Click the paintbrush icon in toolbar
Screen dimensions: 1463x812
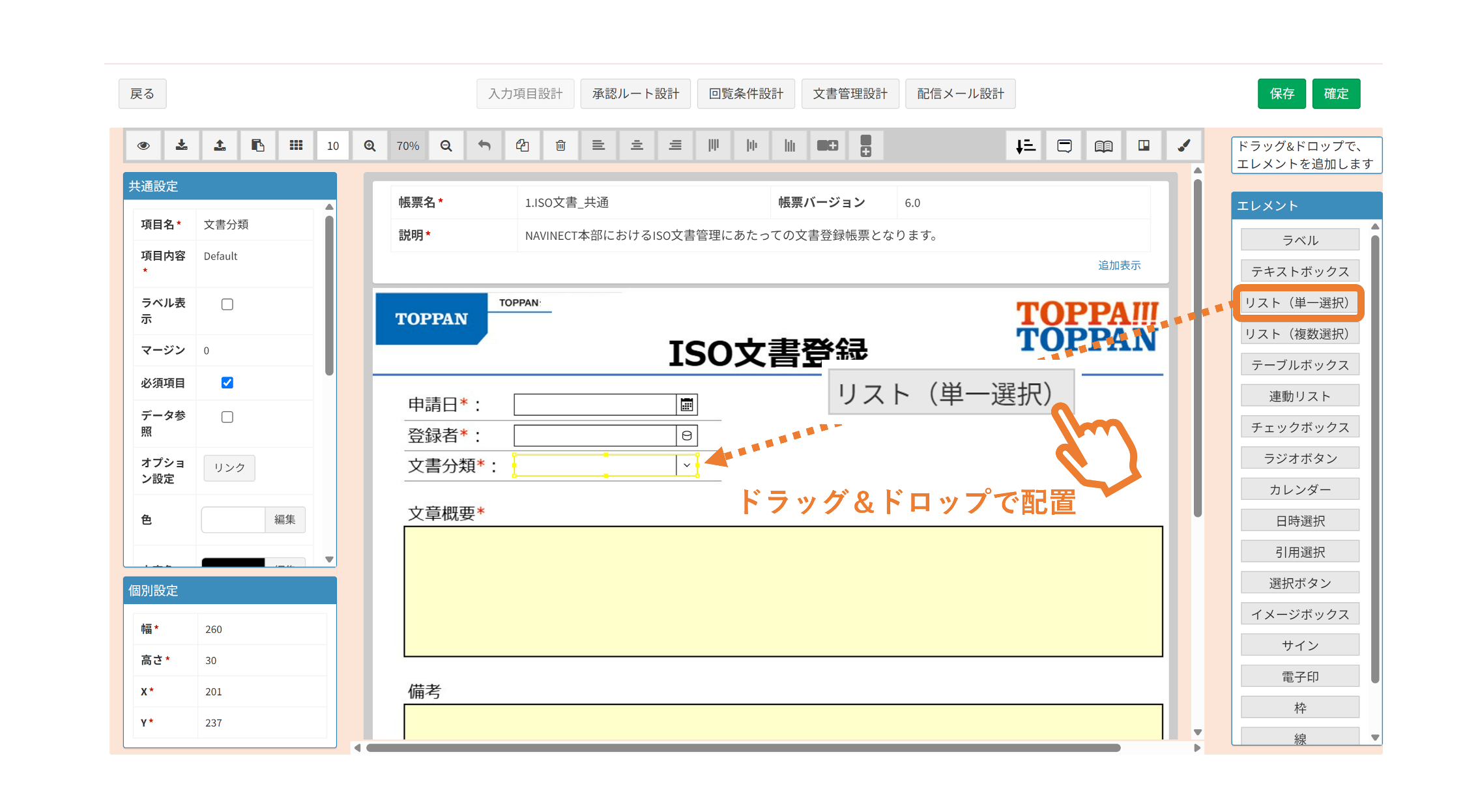(x=1183, y=146)
